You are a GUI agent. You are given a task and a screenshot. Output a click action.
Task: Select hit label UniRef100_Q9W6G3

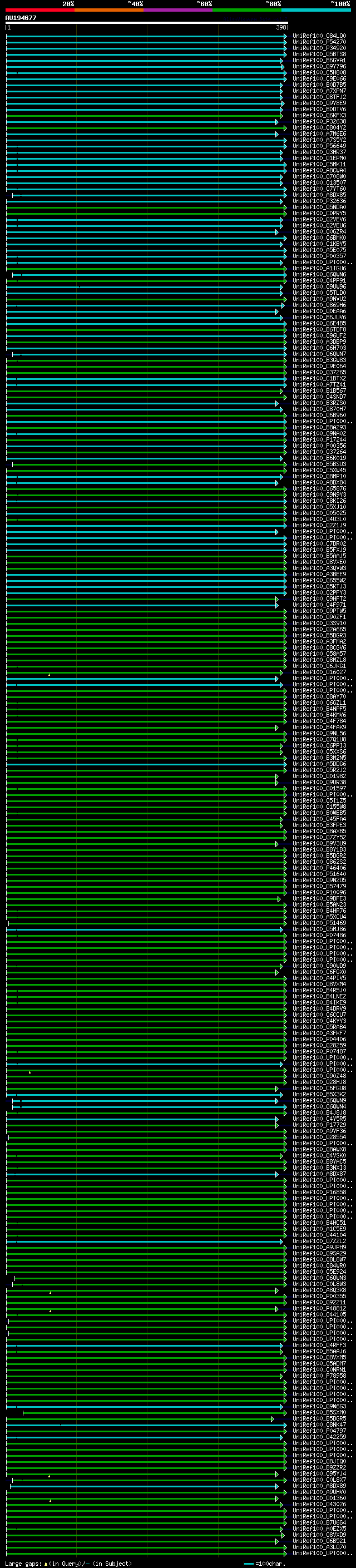coord(319,1406)
